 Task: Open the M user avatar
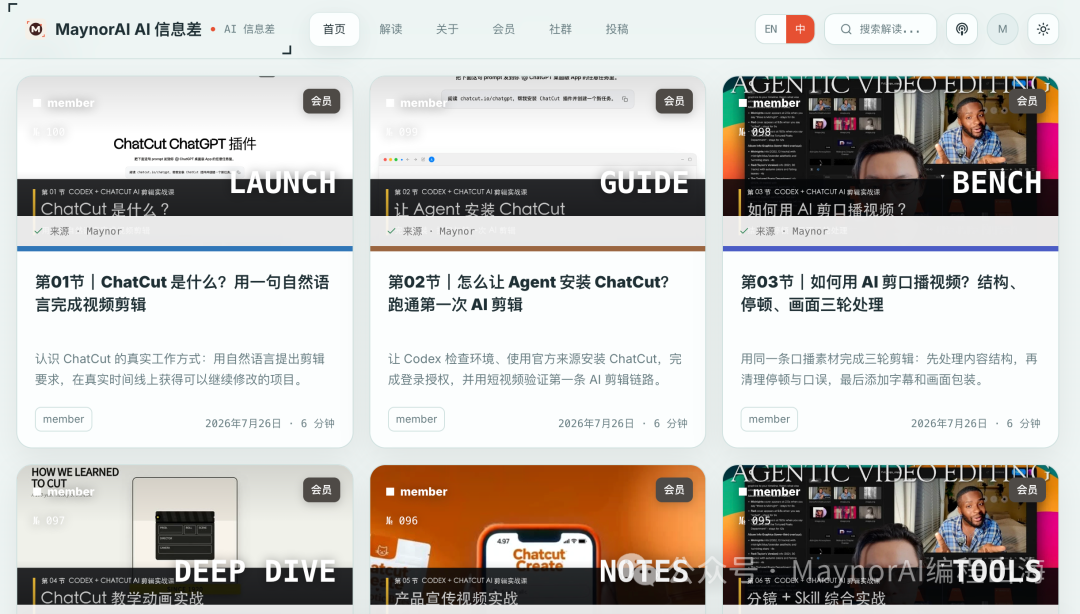(1002, 29)
